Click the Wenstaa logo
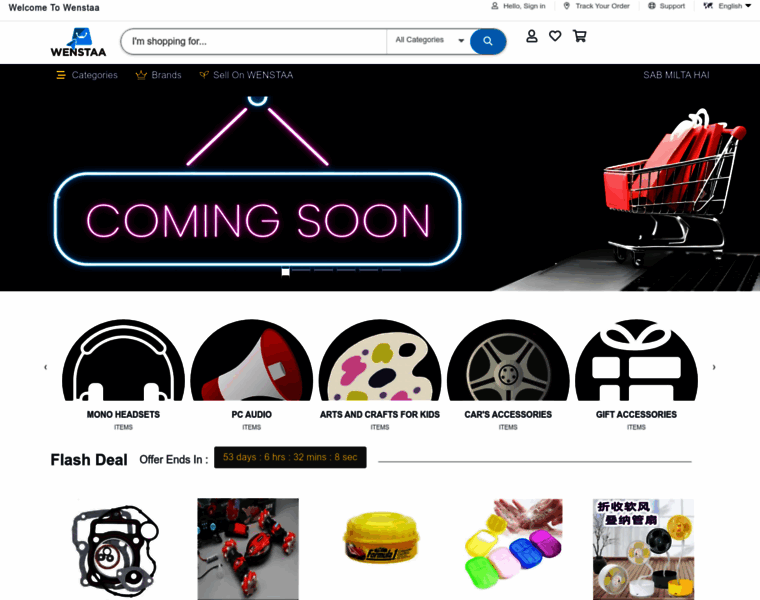The height and width of the screenshot is (600, 760). 78,43
